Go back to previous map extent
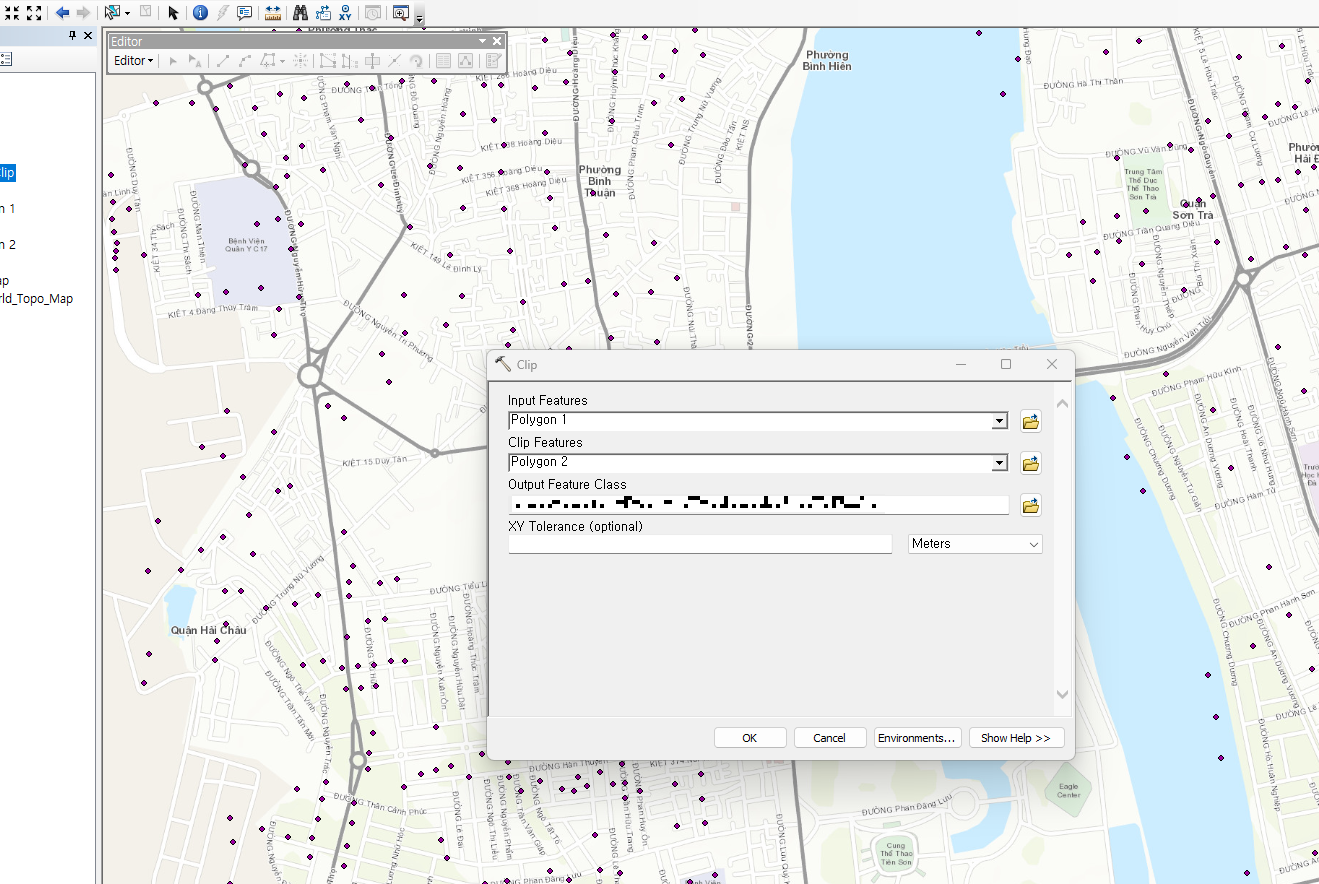This screenshot has height=884, width=1319. (62, 13)
